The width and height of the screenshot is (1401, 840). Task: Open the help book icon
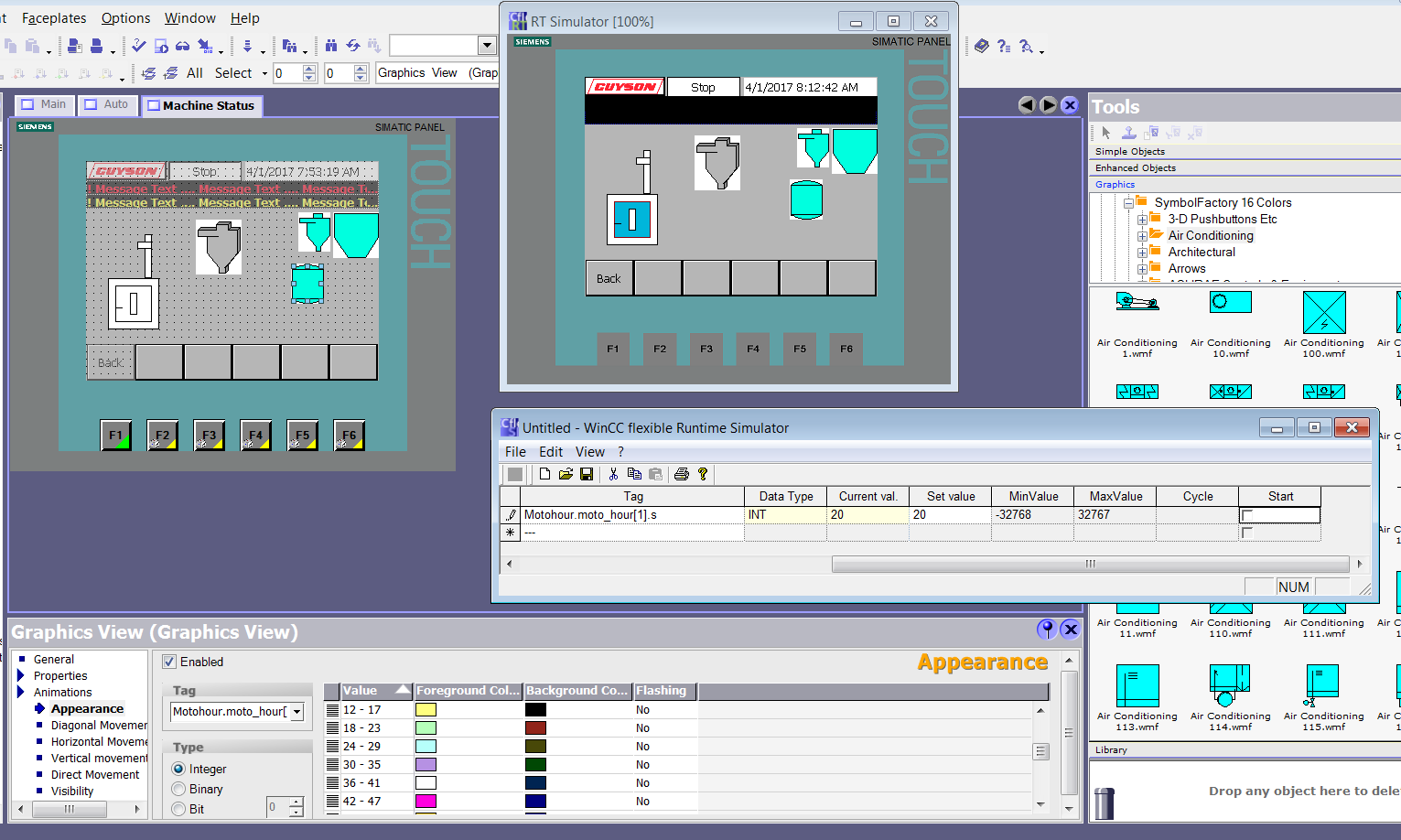tap(982, 45)
